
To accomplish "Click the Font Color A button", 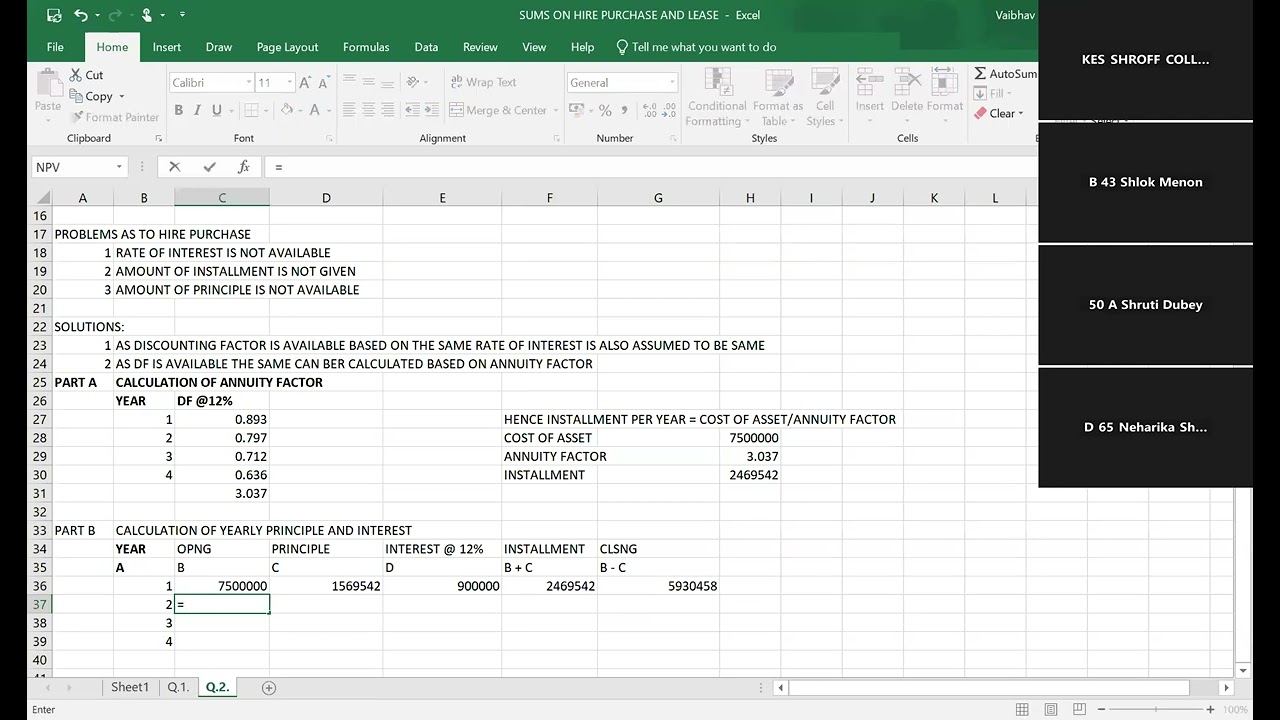I will click(x=314, y=110).
